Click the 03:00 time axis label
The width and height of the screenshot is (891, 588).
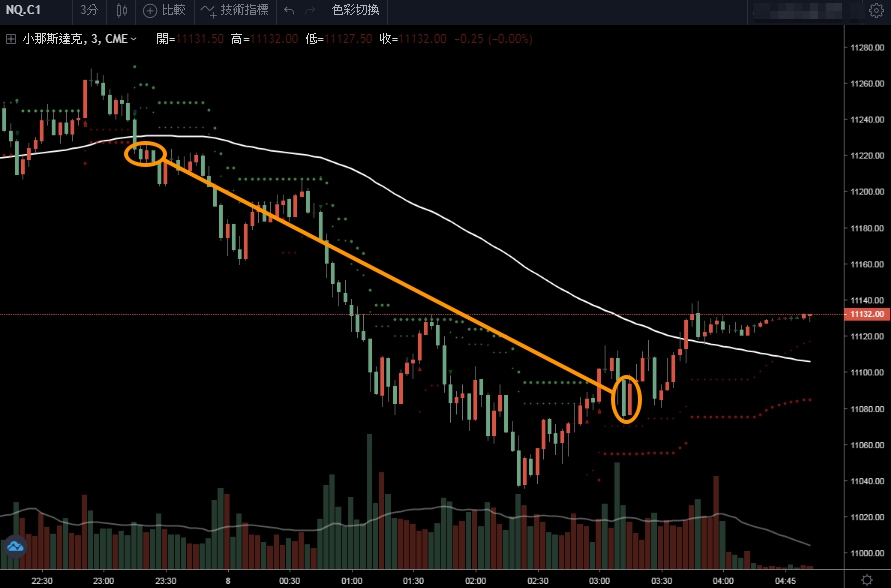599,581
